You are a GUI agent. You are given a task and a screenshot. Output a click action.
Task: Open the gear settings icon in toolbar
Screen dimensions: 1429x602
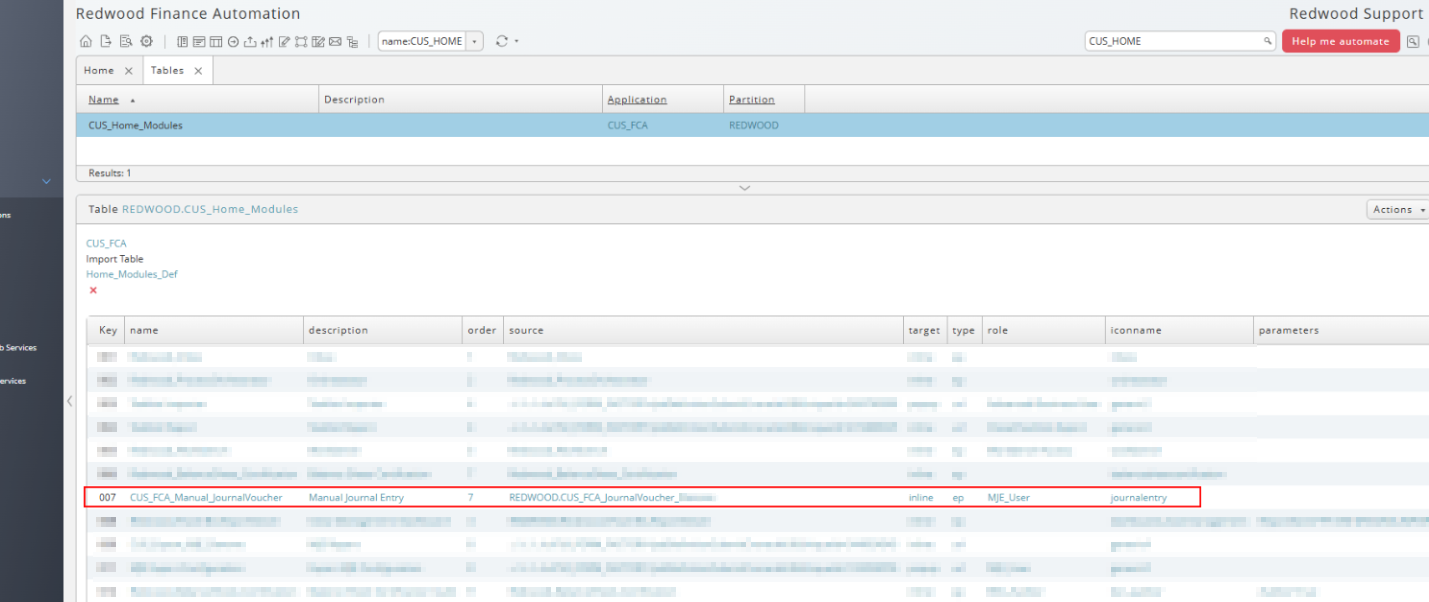[146, 41]
